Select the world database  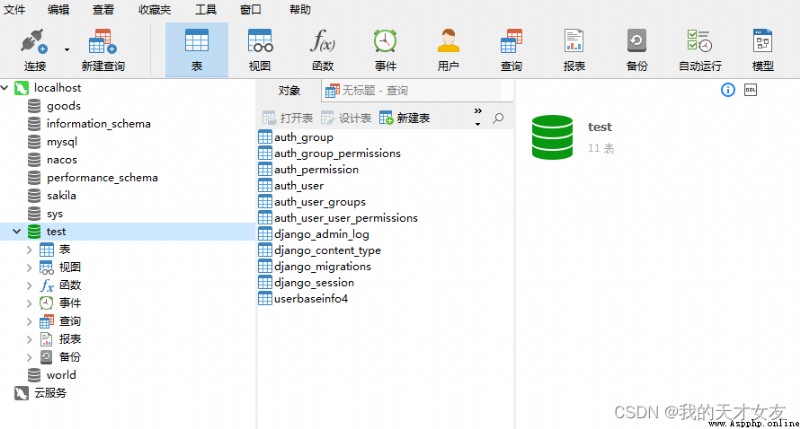point(61,375)
